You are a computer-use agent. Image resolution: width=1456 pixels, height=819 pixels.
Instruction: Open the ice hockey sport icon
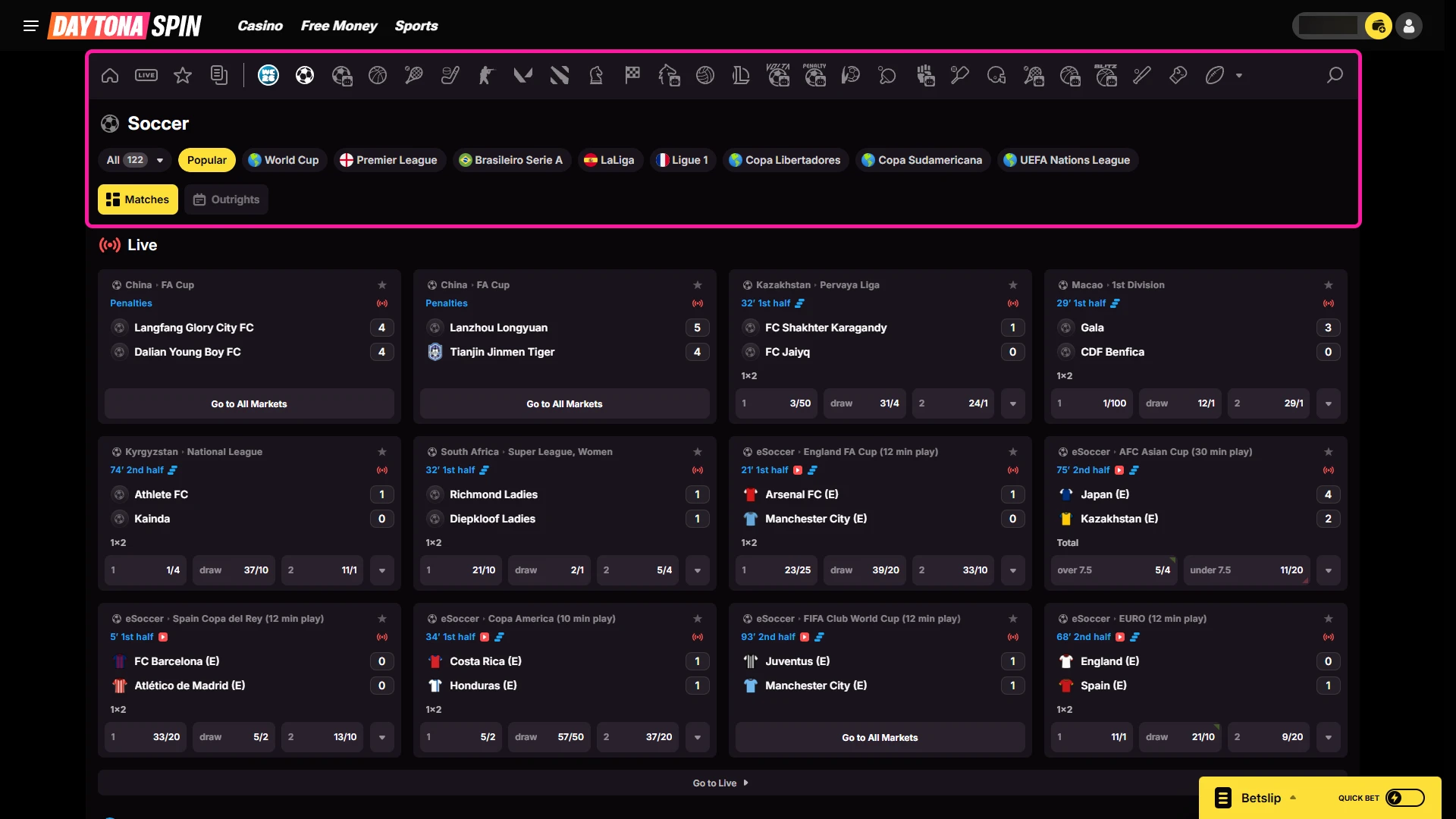click(450, 75)
